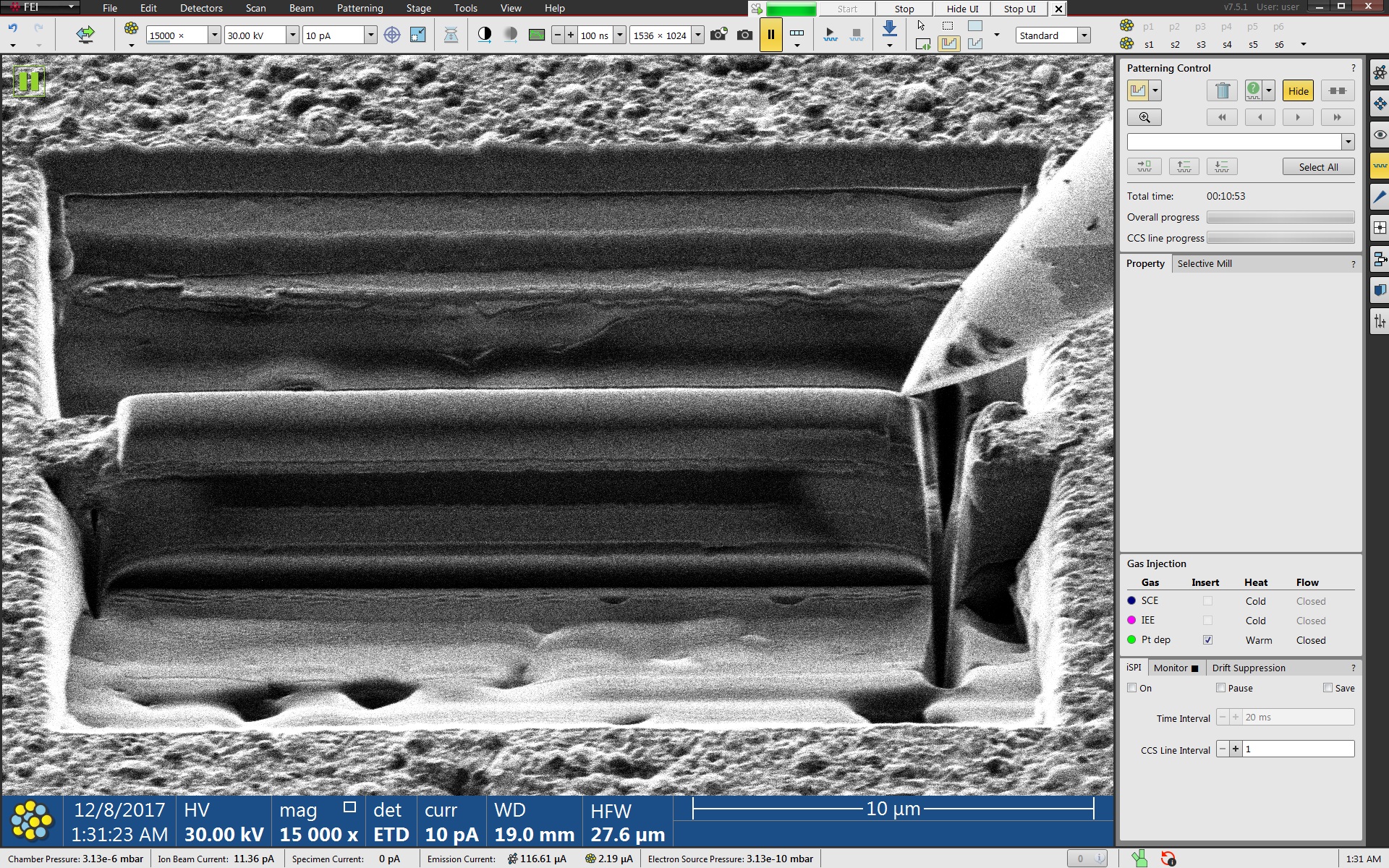Delete pattern with trash icon
Screen dimensions: 1389x868
point(1222,90)
